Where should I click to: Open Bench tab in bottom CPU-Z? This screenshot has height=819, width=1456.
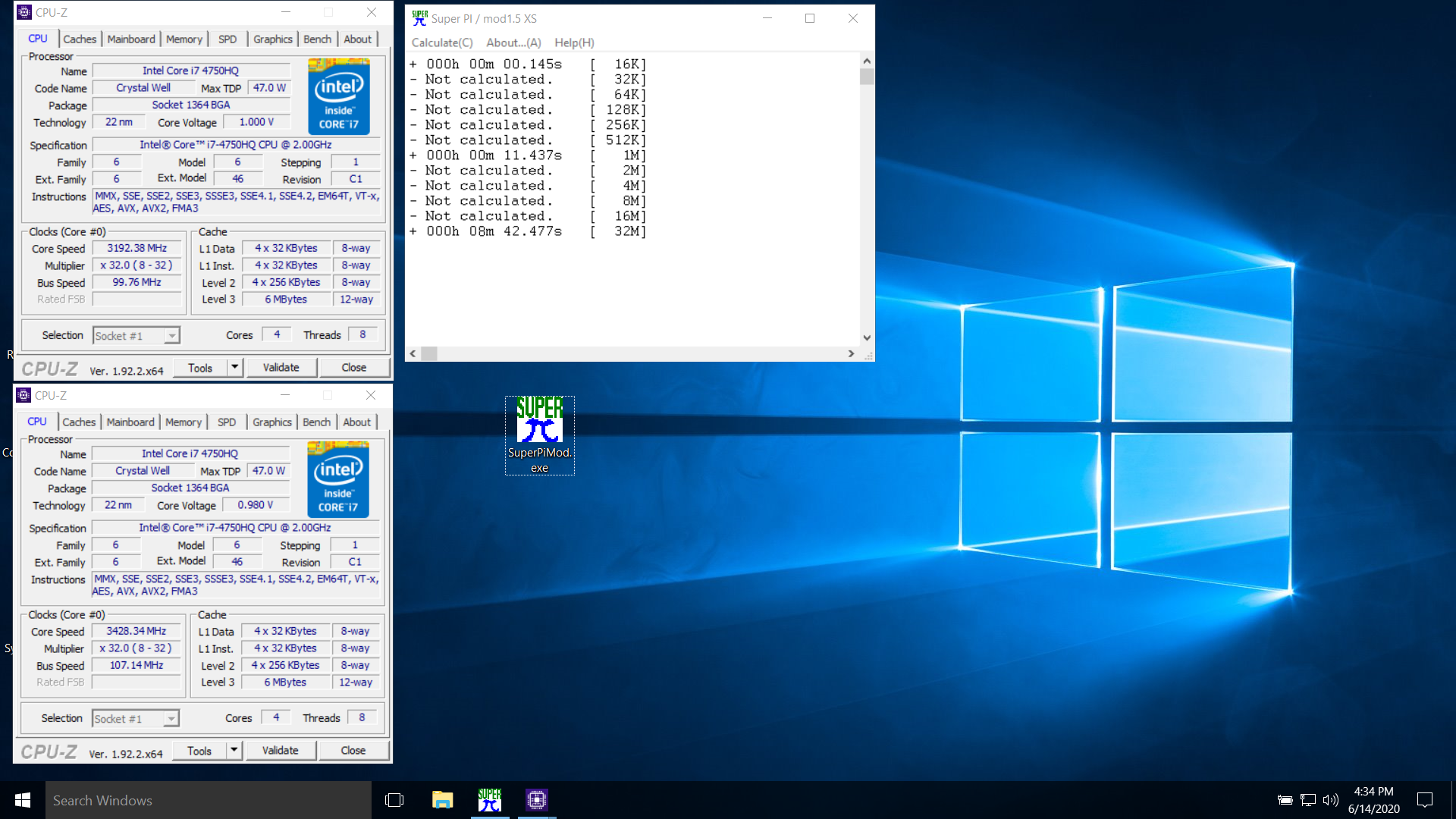click(316, 422)
